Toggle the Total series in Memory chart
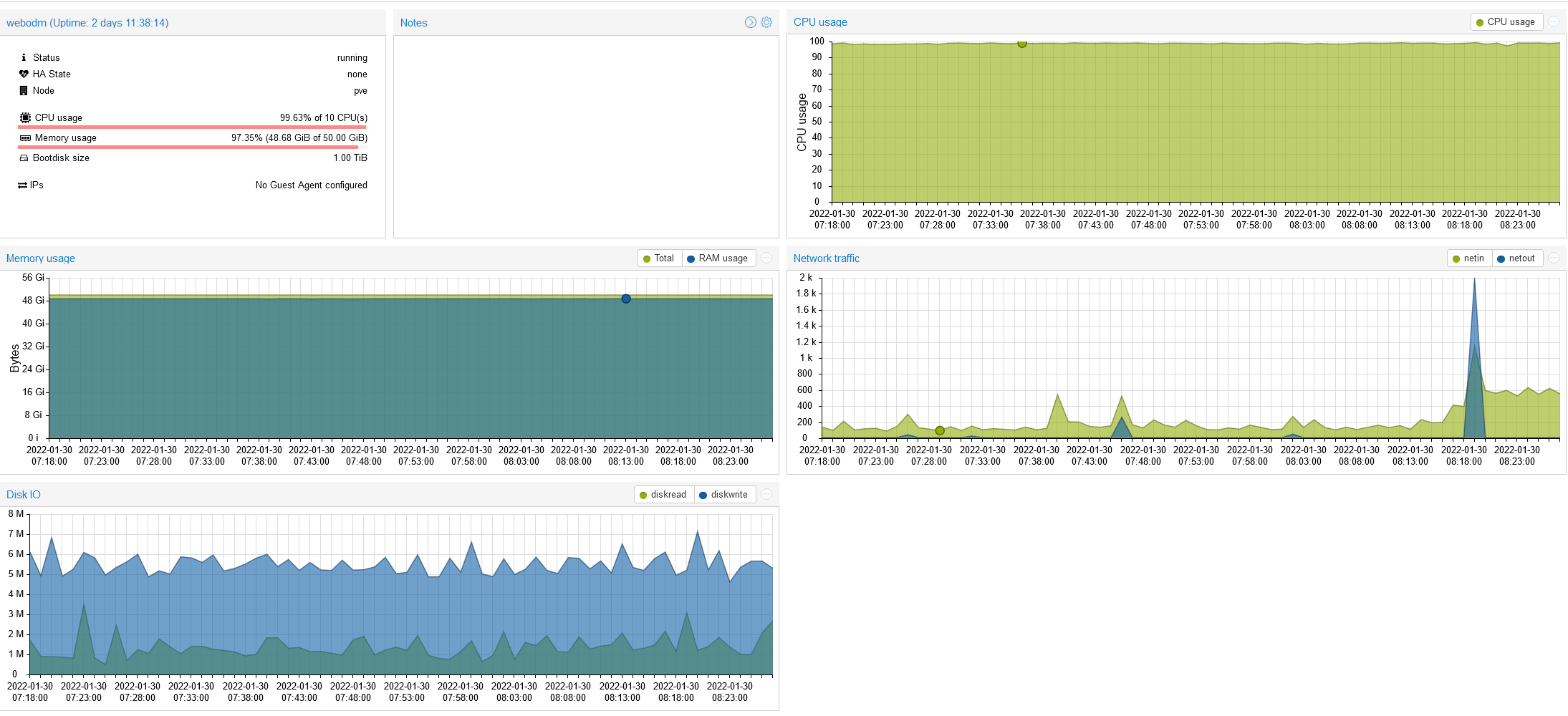This screenshot has width=1568, height=716. 659,258
